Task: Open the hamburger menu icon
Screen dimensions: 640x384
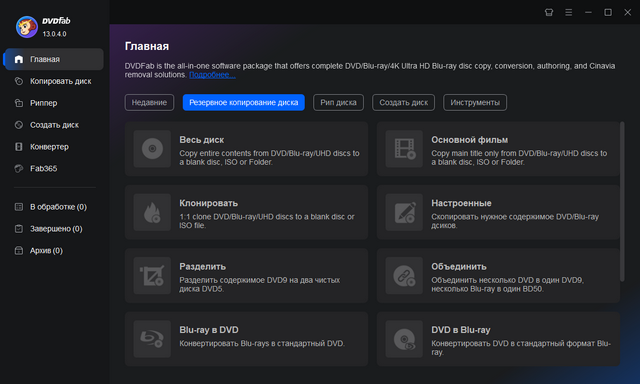Action: (x=569, y=13)
